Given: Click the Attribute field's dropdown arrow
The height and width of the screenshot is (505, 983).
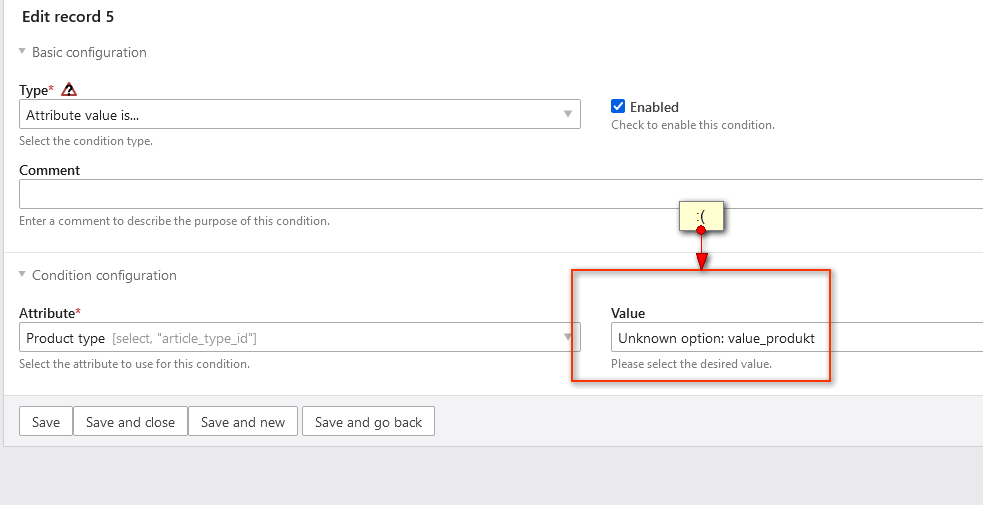Looking at the screenshot, I should pyautogui.click(x=567, y=338).
